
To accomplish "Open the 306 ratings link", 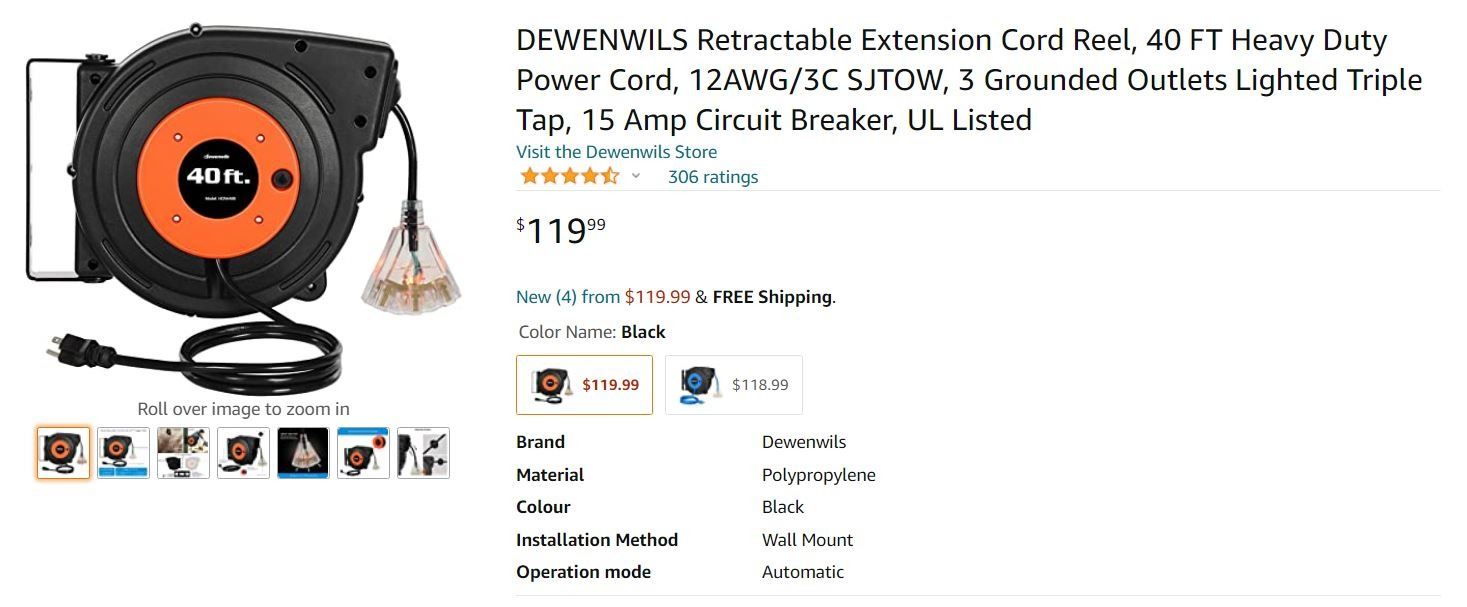I will (x=713, y=177).
